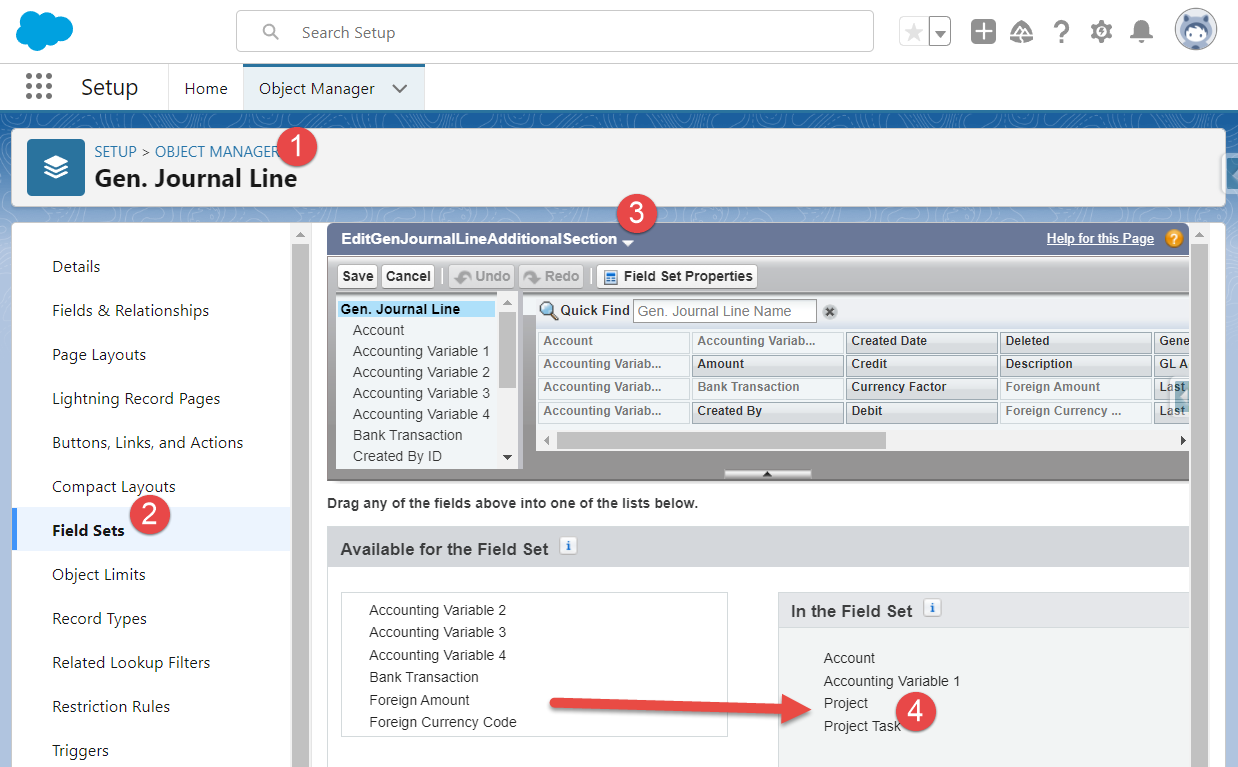The width and height of the screenshot is (1238, 767).
Task: Click the object tree list scrollbar down arrow
Action: (507, 457)
